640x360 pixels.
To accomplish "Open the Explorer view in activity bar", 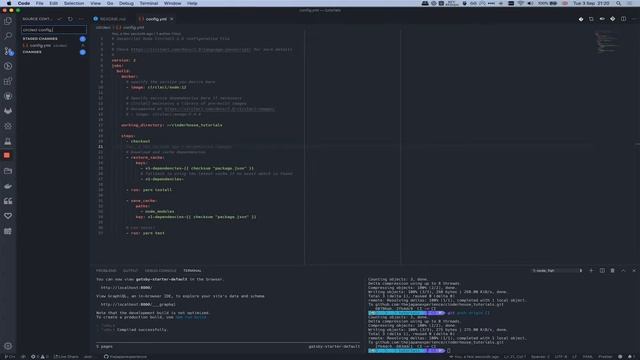I will pos(8,21).
